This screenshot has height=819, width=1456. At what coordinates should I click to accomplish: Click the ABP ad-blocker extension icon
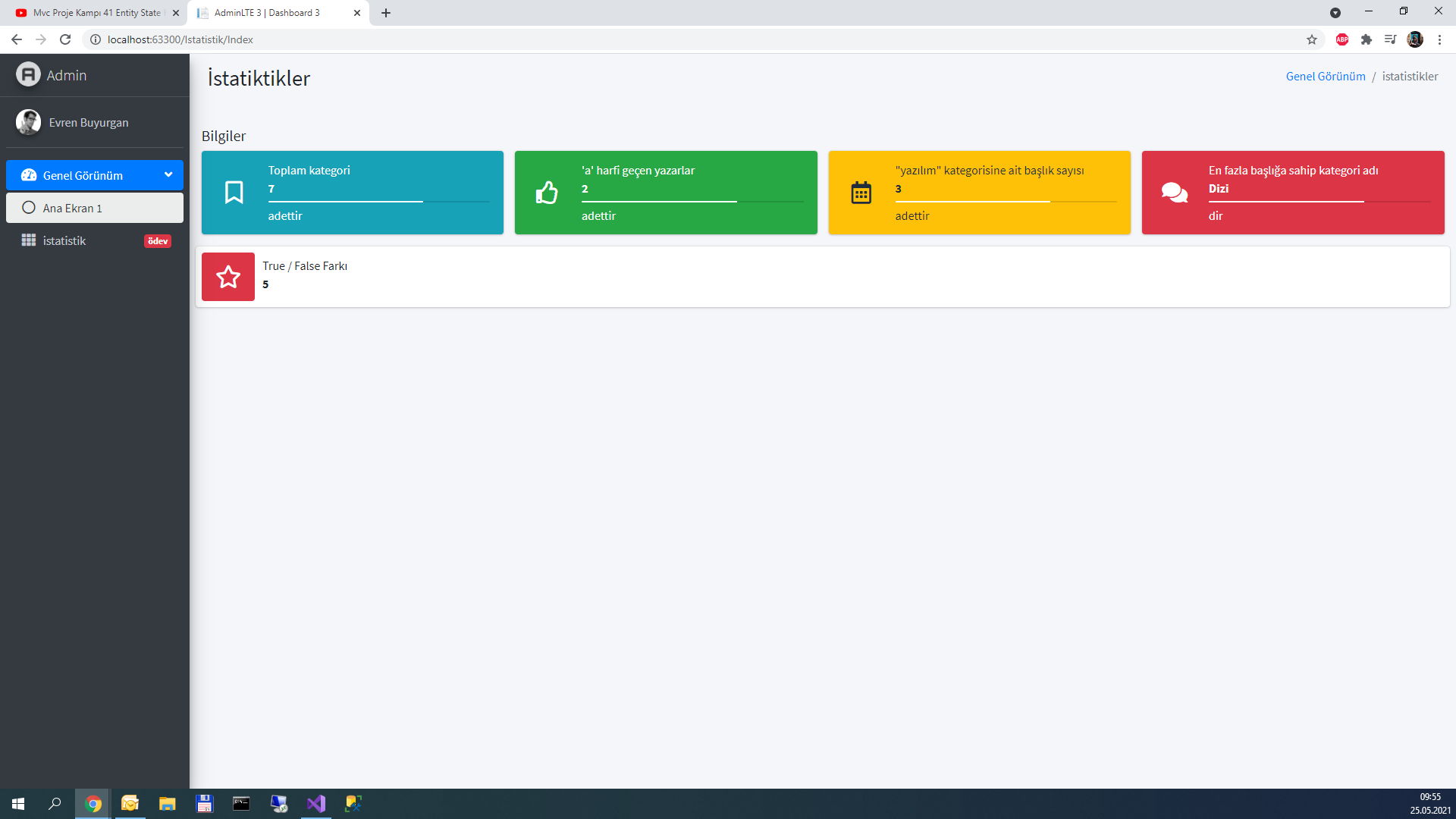1341,39
